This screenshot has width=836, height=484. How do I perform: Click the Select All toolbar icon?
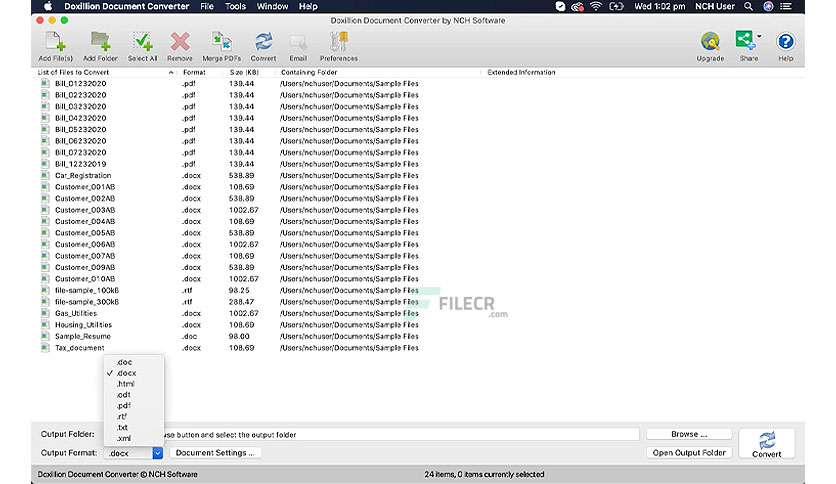coord(142,46)
